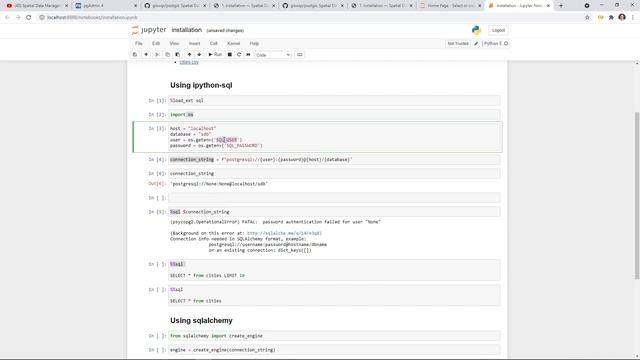Click the pencil edit mode indicator
Screen dimensions: 640x360
(476, 43)
